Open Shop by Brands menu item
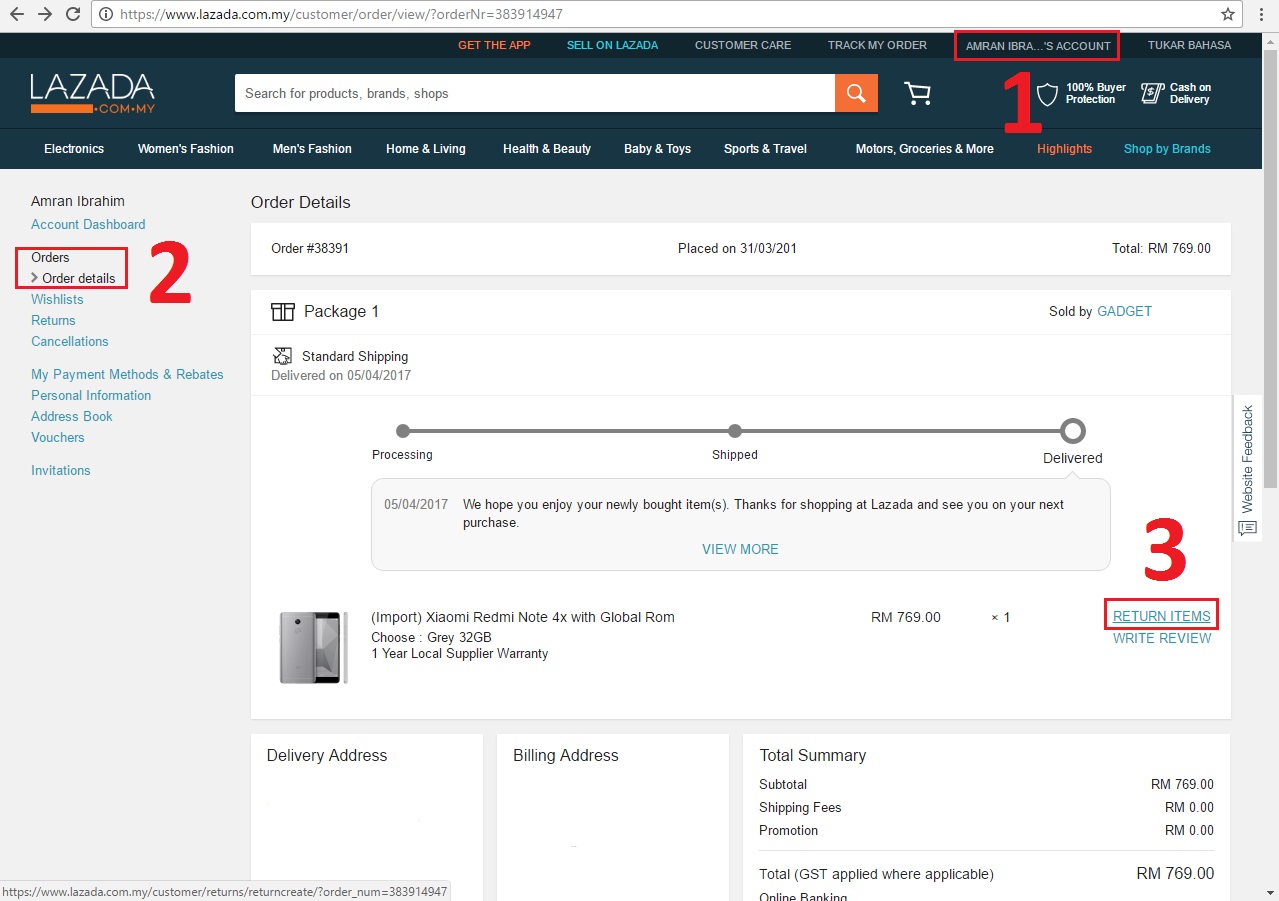This screenshot has width=1279, height=901. pos(1167,149)
